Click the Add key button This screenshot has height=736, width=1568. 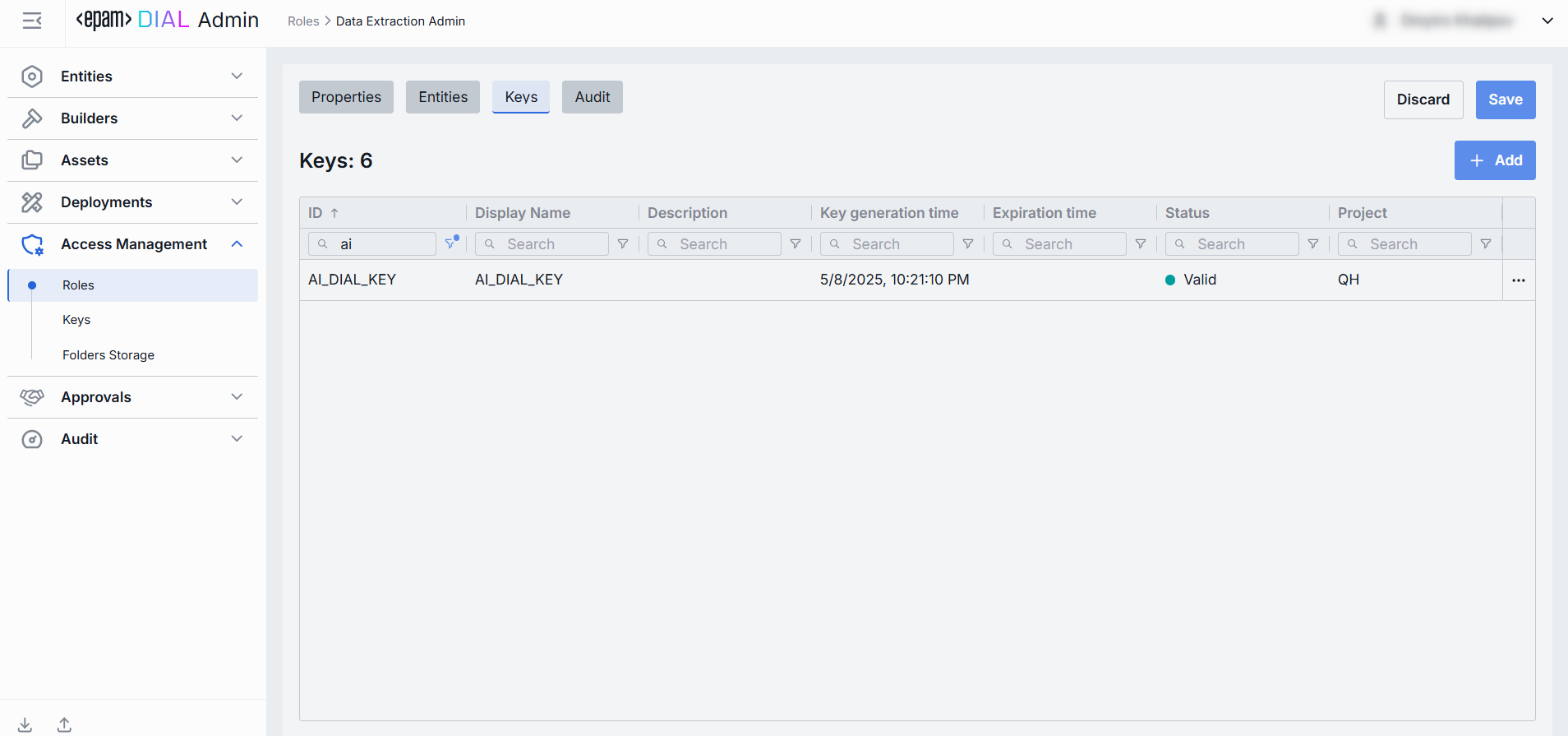[x=1494, y=160]
